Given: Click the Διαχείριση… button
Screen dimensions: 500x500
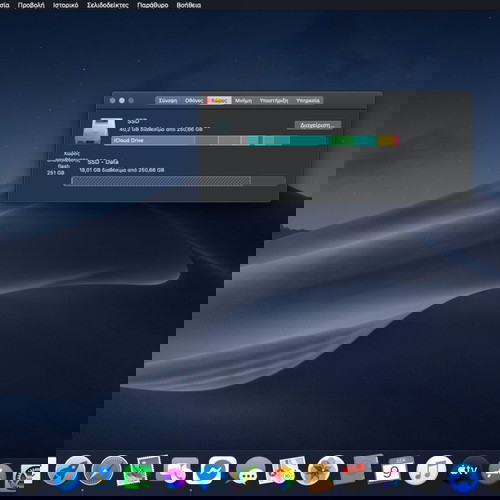Looking at the screenshot, I should click(318, 125).
